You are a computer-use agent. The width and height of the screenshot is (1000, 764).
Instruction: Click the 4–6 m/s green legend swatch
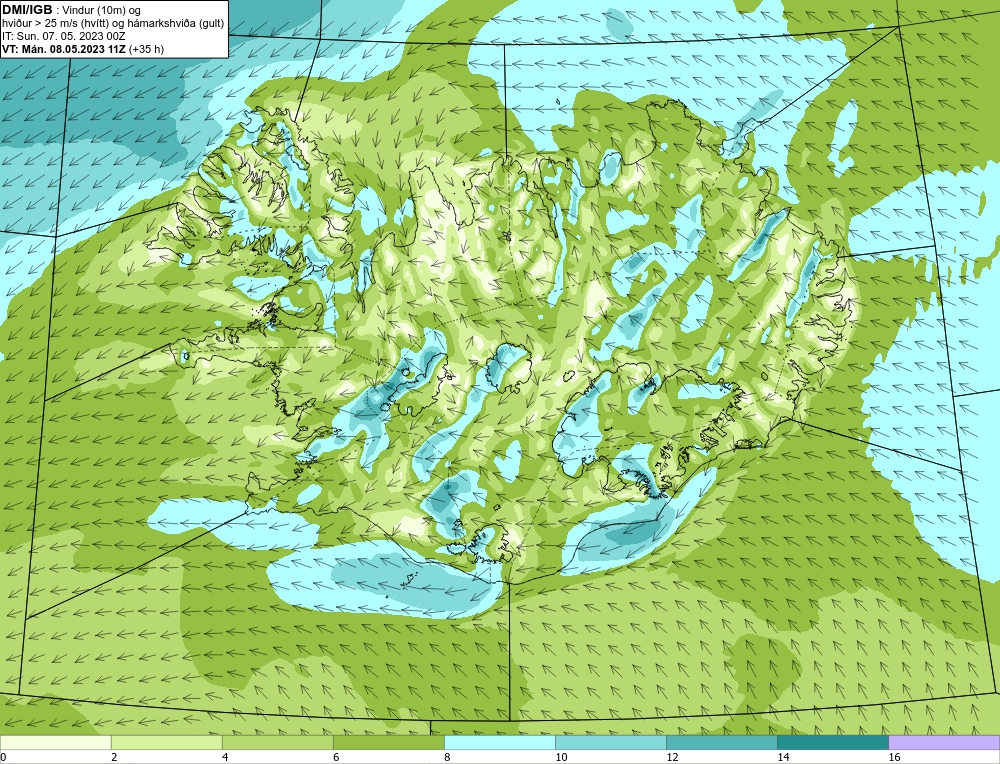277,742
